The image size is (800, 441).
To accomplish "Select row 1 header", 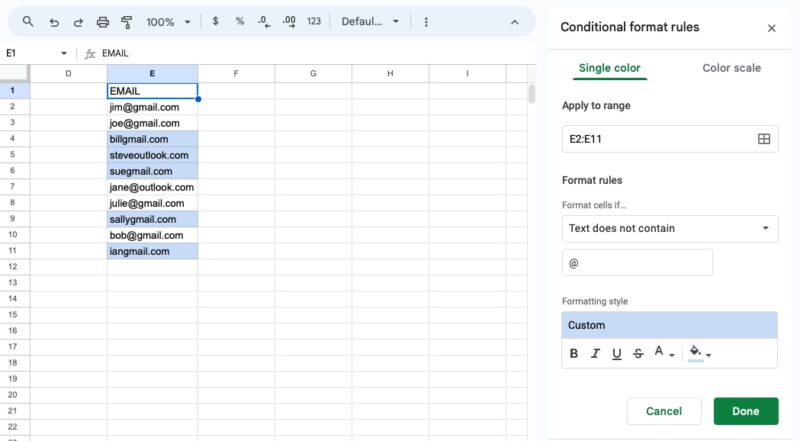I will [x=13, y=90].
